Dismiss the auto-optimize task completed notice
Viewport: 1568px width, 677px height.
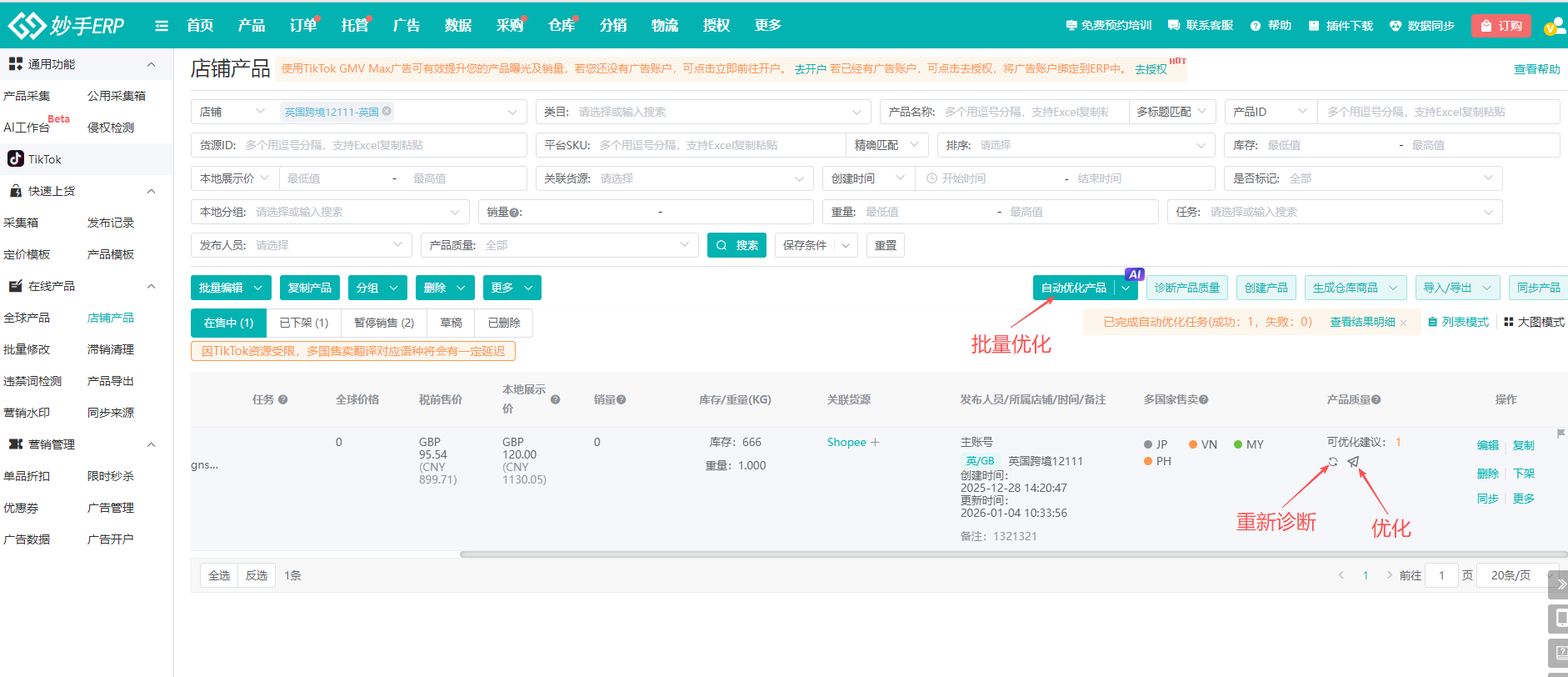[x=1404, y=323]
